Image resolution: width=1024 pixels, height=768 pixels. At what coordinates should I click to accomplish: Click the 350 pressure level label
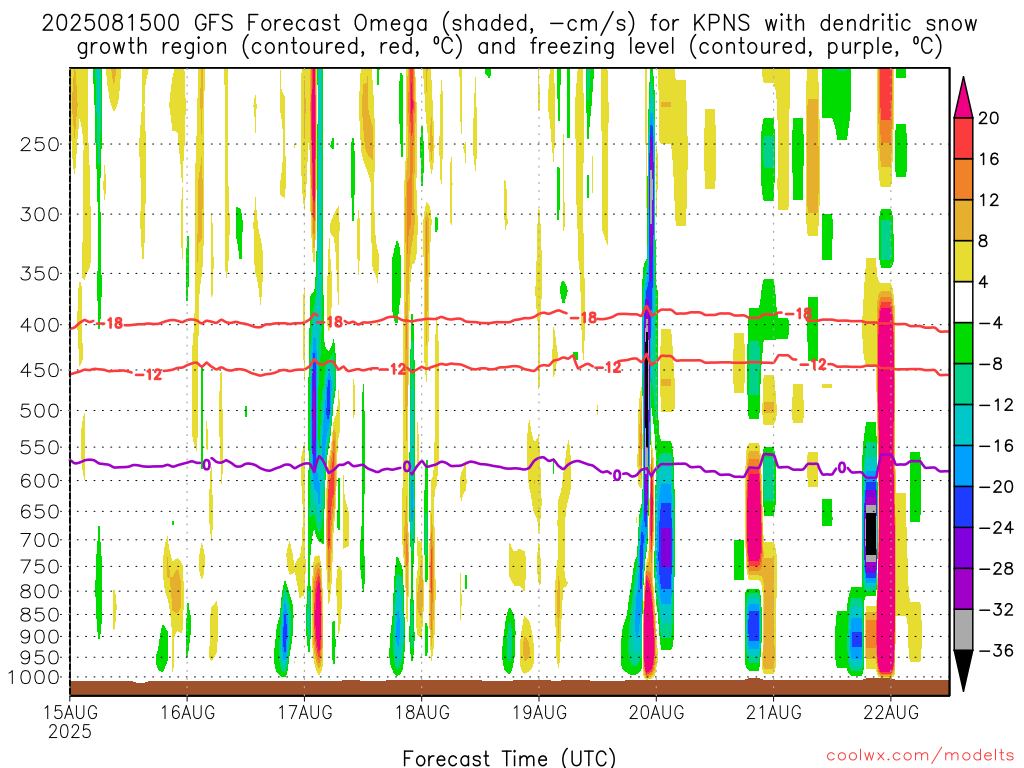coord(40,274)
